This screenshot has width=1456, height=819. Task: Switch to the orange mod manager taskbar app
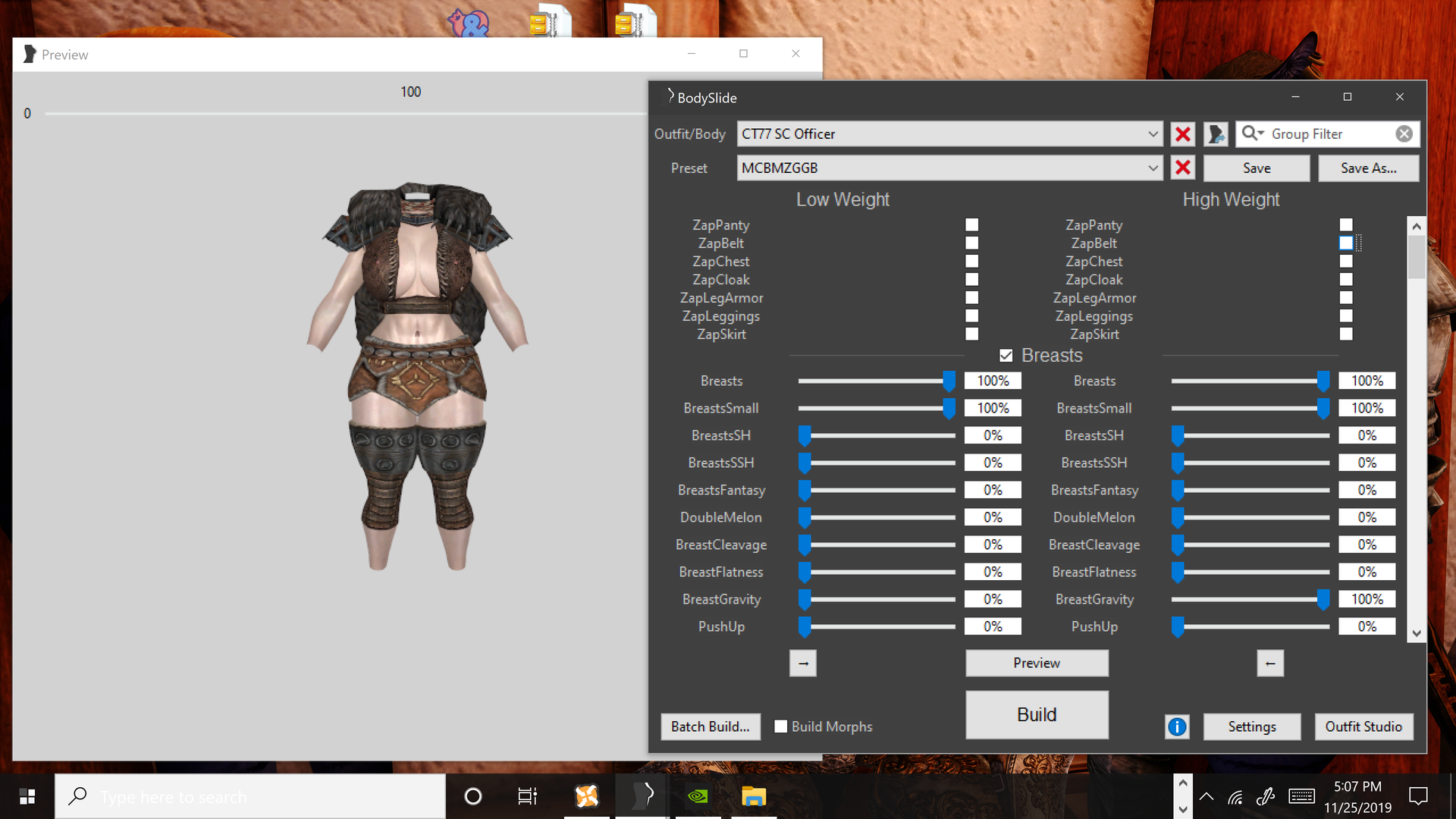[586, 796]
